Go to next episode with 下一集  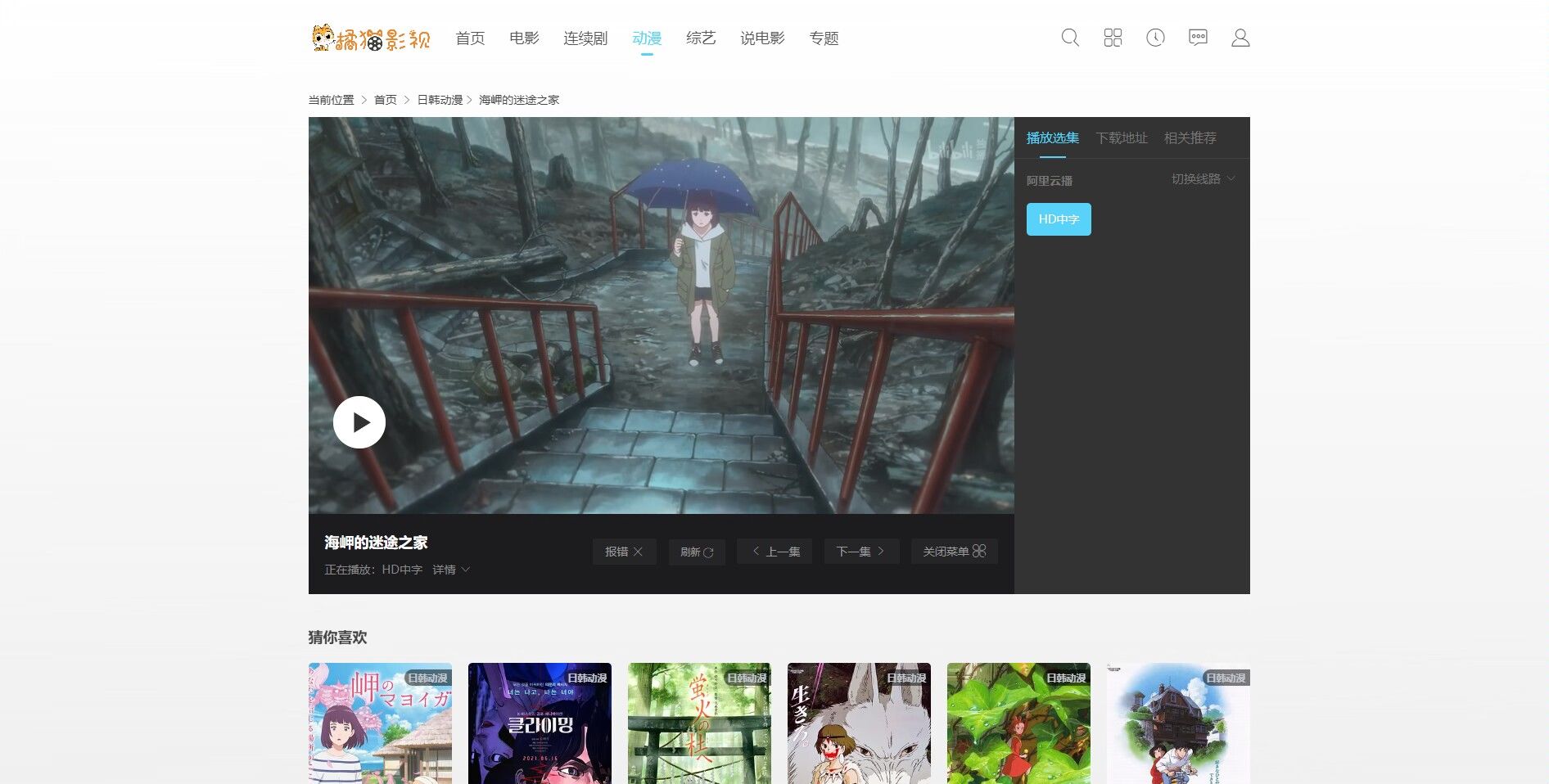tap(861, 552)
